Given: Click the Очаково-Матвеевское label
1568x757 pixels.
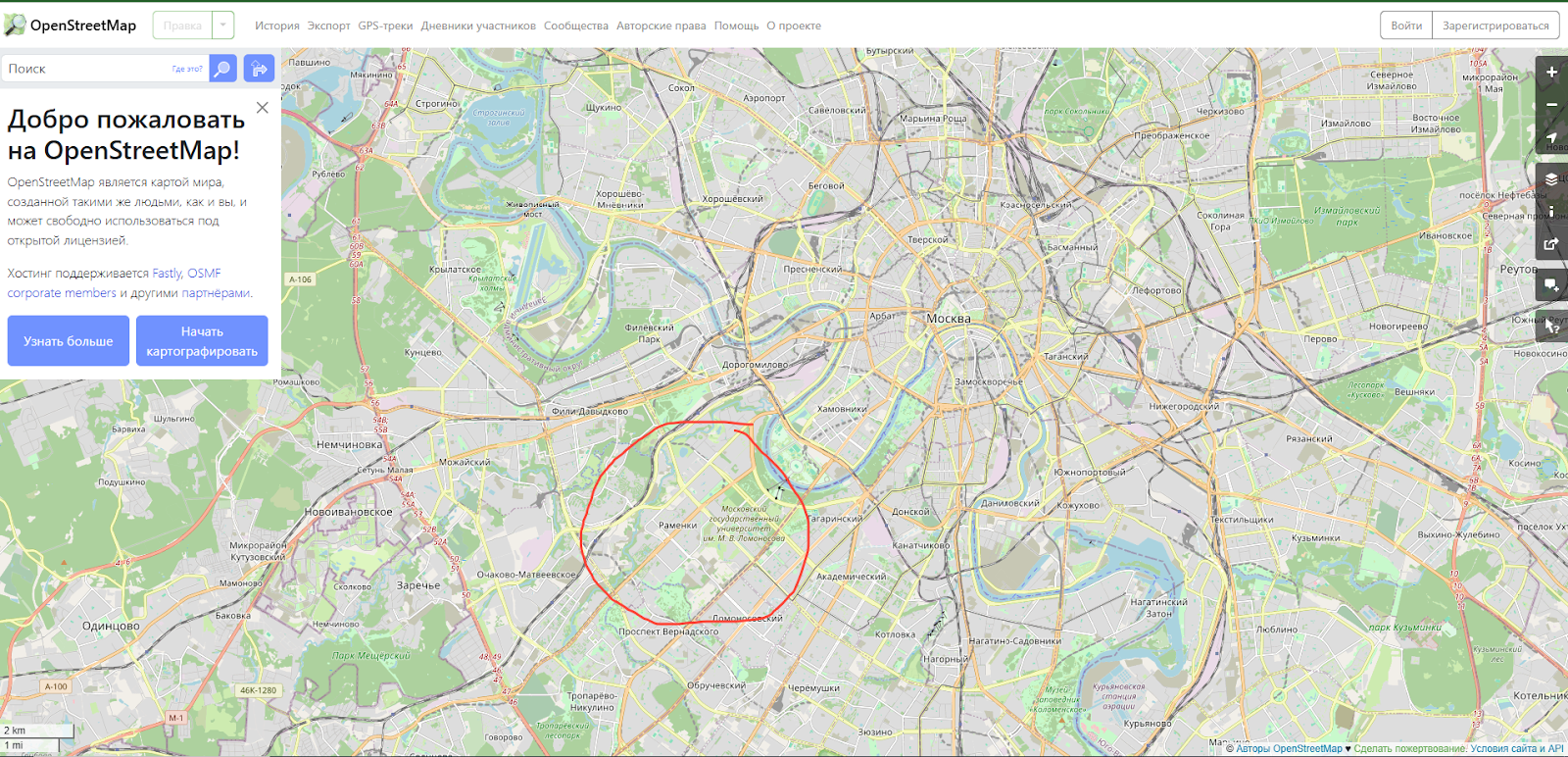Looking at the screenshot, I should [526, 575].
